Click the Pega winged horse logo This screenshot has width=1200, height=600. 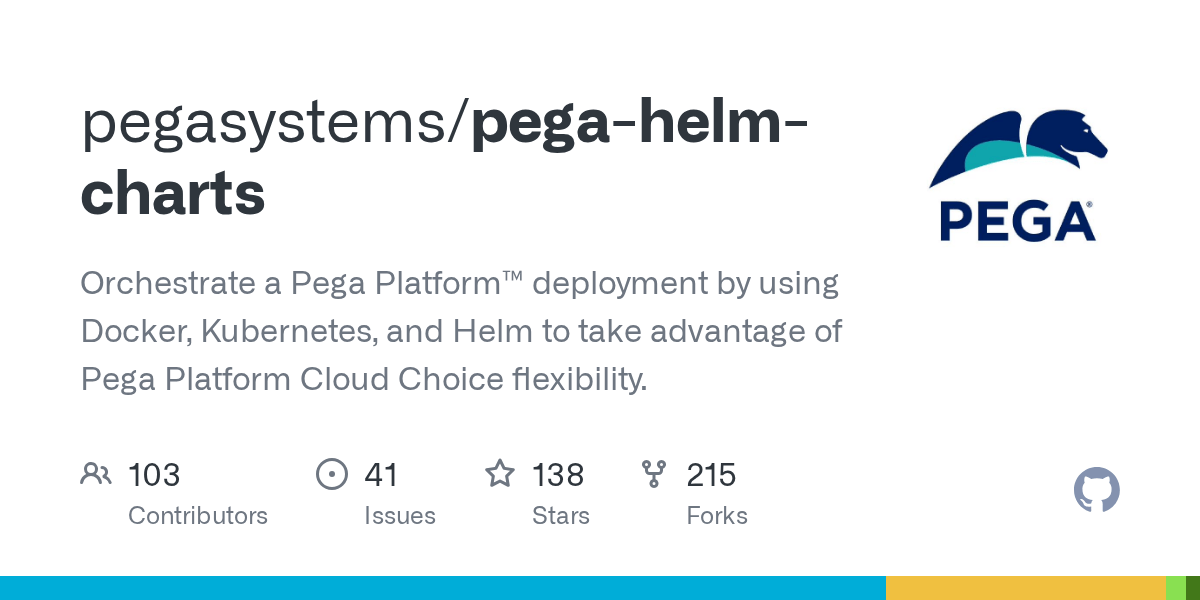click(x=1018, y=147)
